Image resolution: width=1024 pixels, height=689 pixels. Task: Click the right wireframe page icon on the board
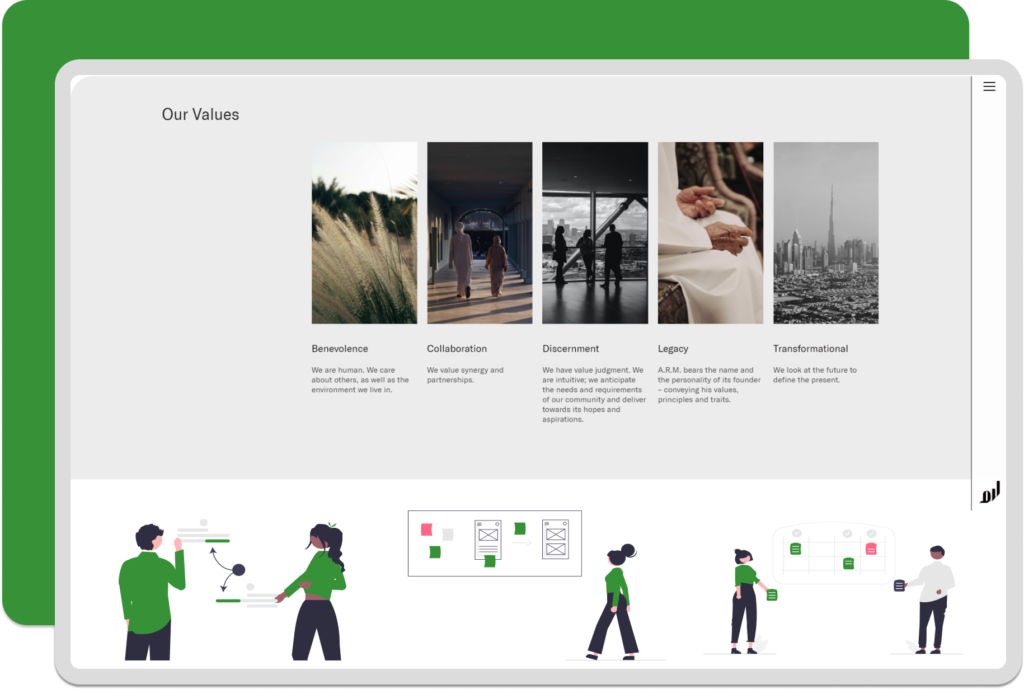555,538
